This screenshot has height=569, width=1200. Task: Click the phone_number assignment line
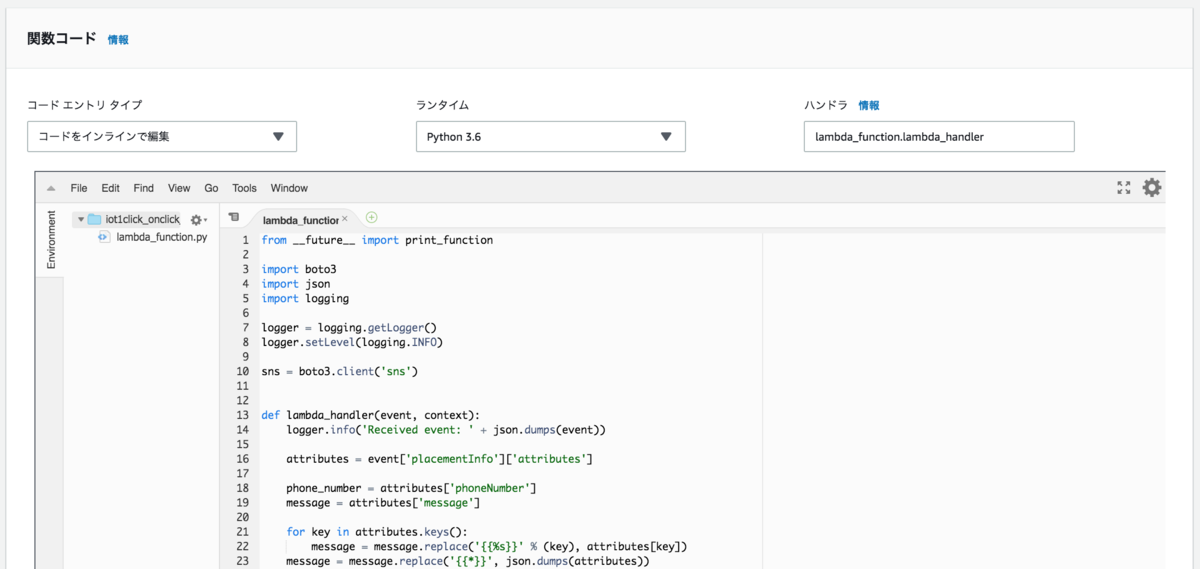[x=411, y=488]
